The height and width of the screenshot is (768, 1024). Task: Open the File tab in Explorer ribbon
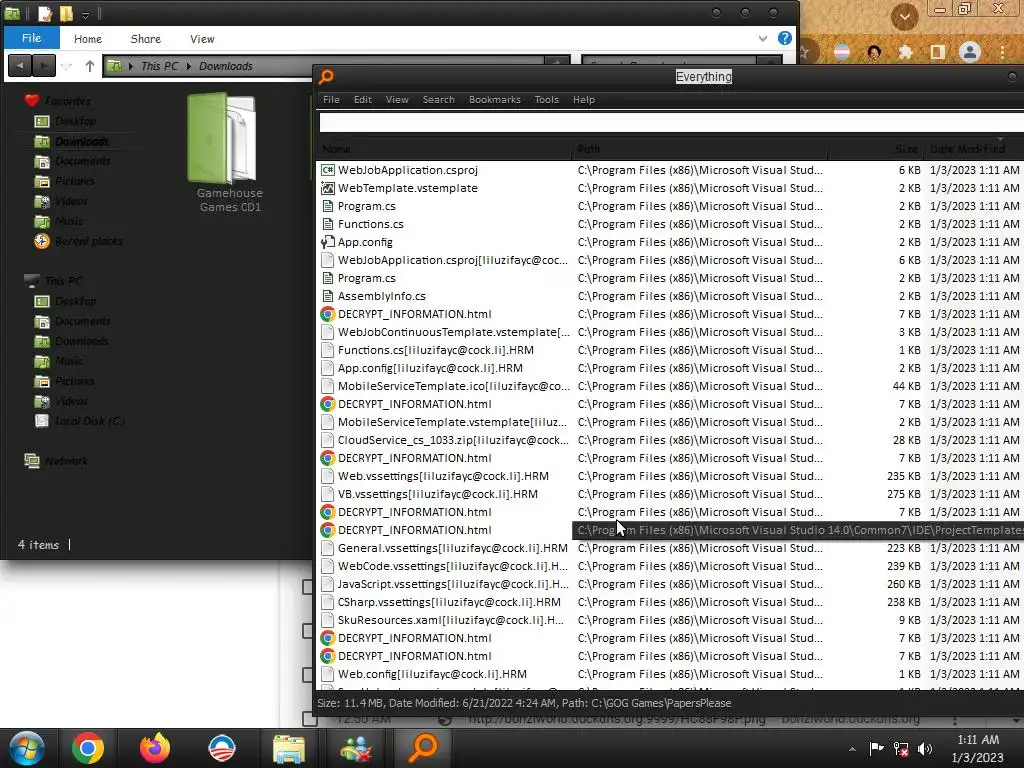point(31,38)
